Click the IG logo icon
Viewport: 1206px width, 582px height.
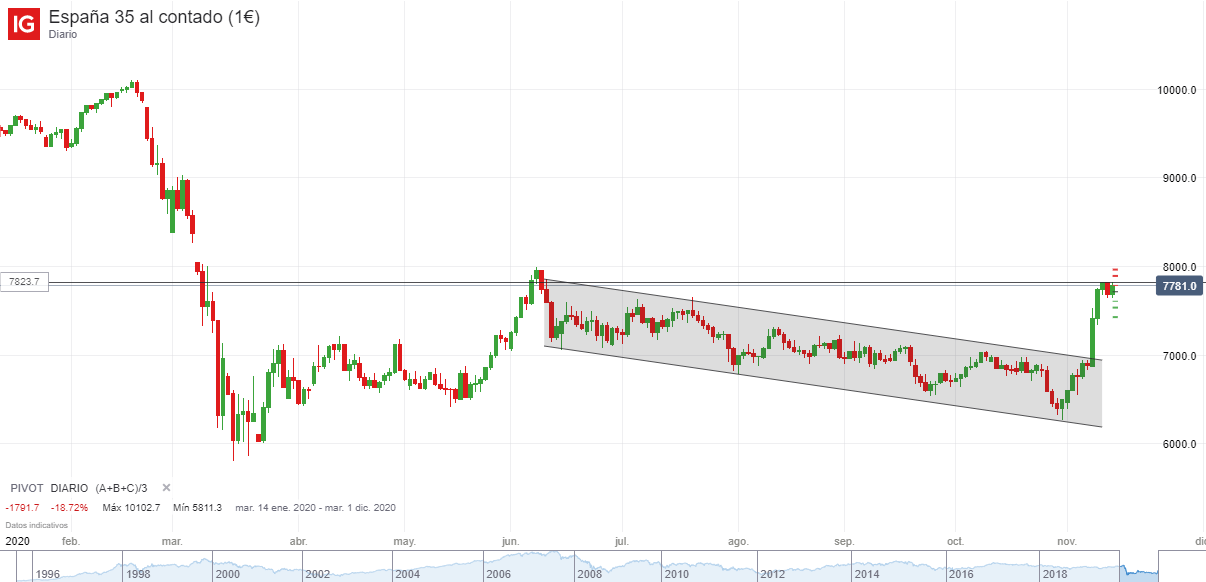24,24
